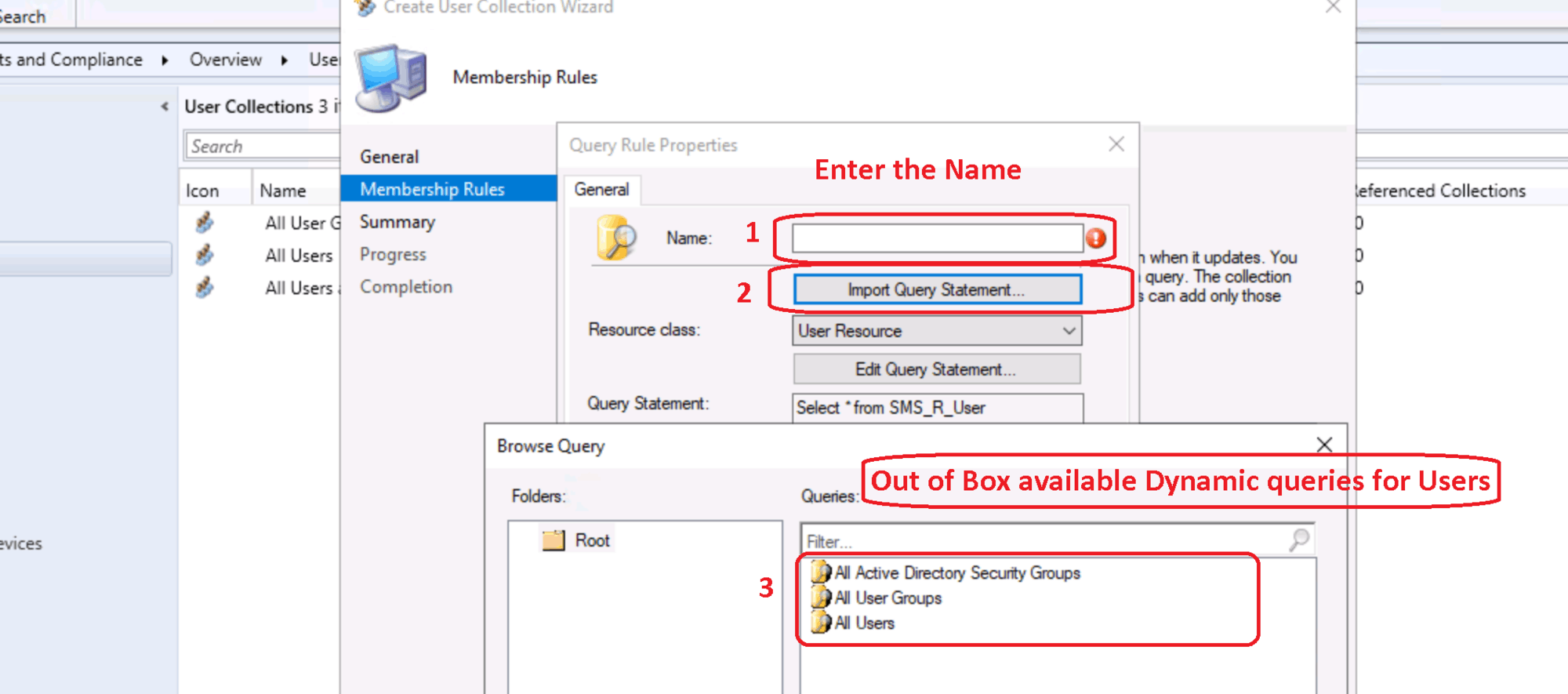
Task: Select Membership Rules wizard step
Action: click(432, 189)
